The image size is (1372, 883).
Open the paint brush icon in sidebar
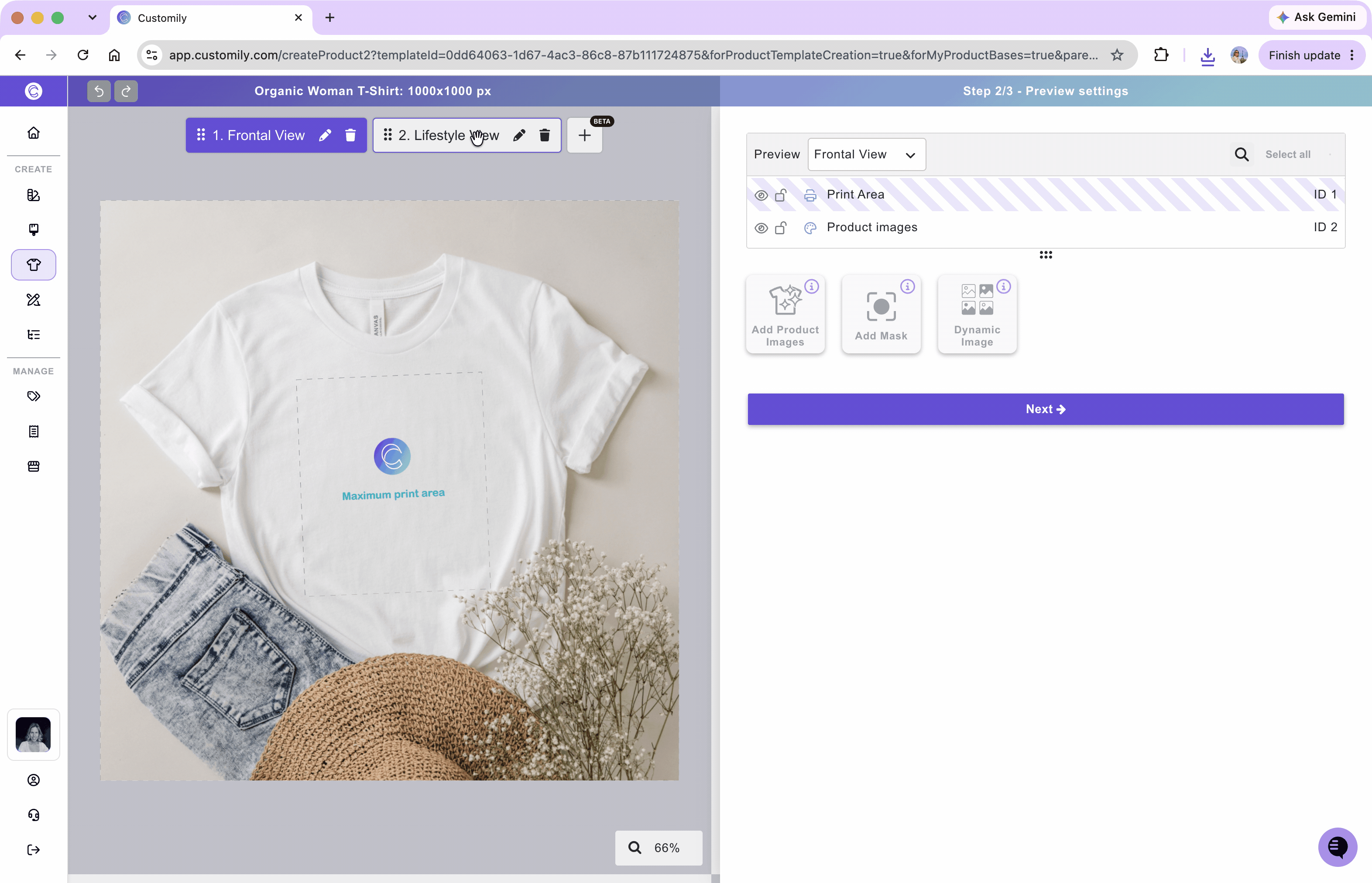click(34, 230)
